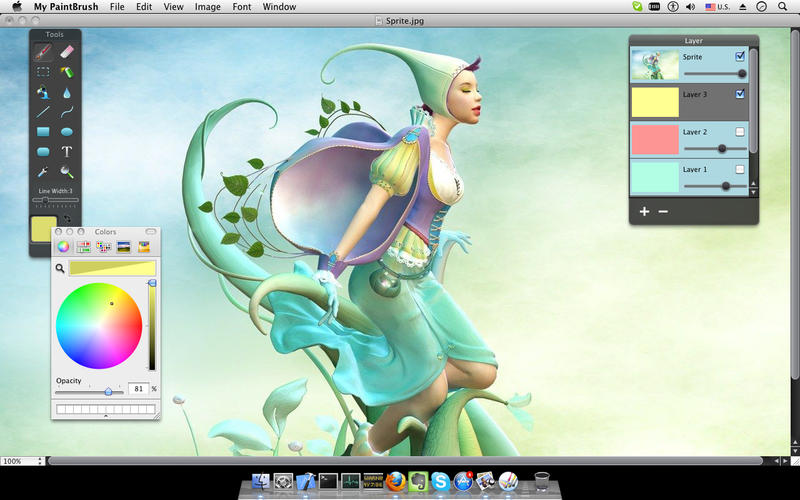Open the Image menu

point(208,7)
